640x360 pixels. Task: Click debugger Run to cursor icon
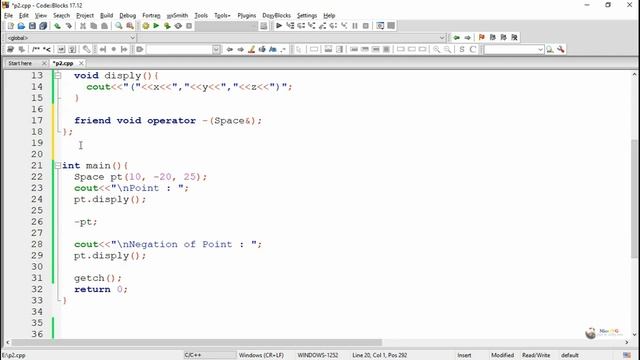click(x=290, y=26)
